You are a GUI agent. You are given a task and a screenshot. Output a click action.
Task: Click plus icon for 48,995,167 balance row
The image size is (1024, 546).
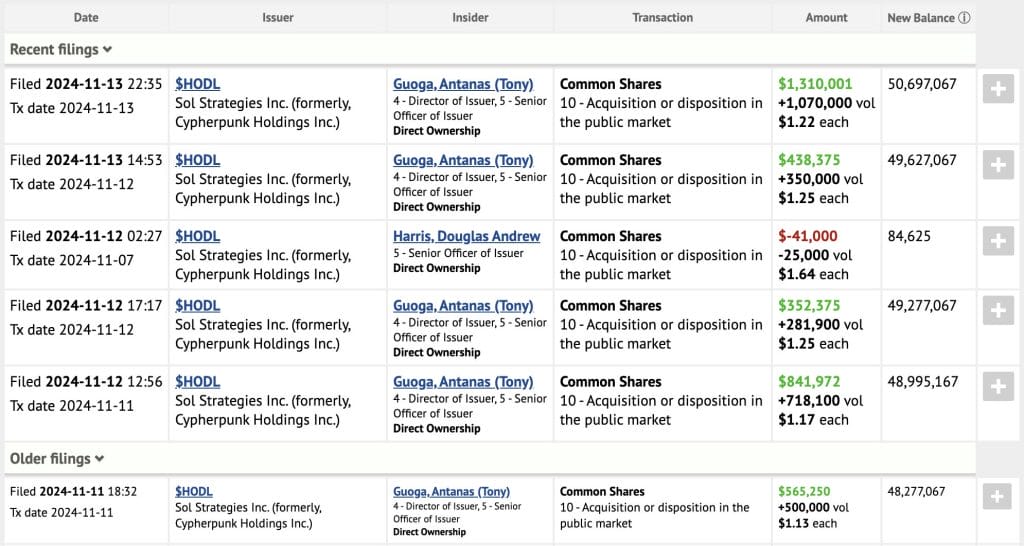(x=998, y=386)
